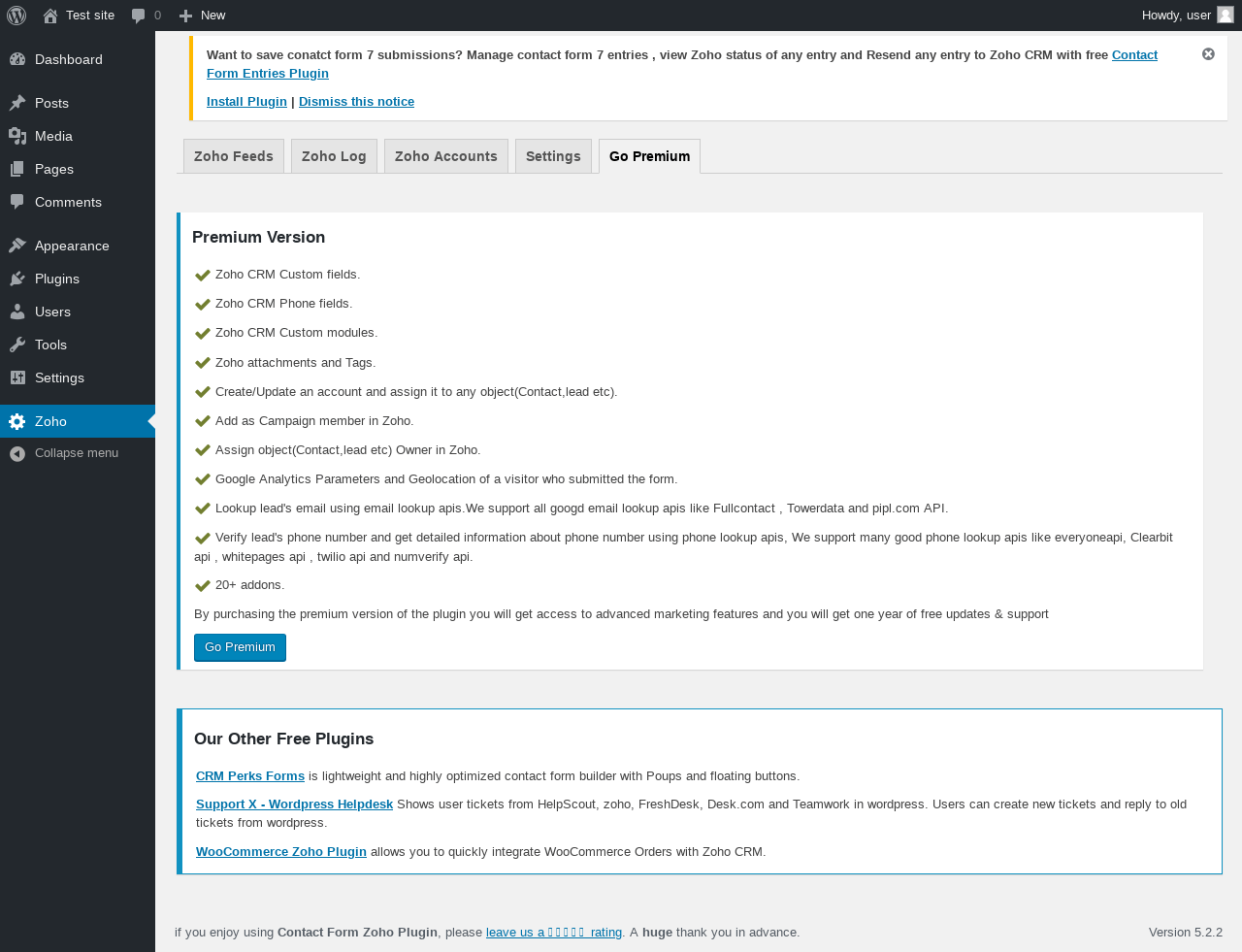Click Dismiss this notice link
The height and width of the screenshot is (952, 1242).
click(x=356, y=101)
